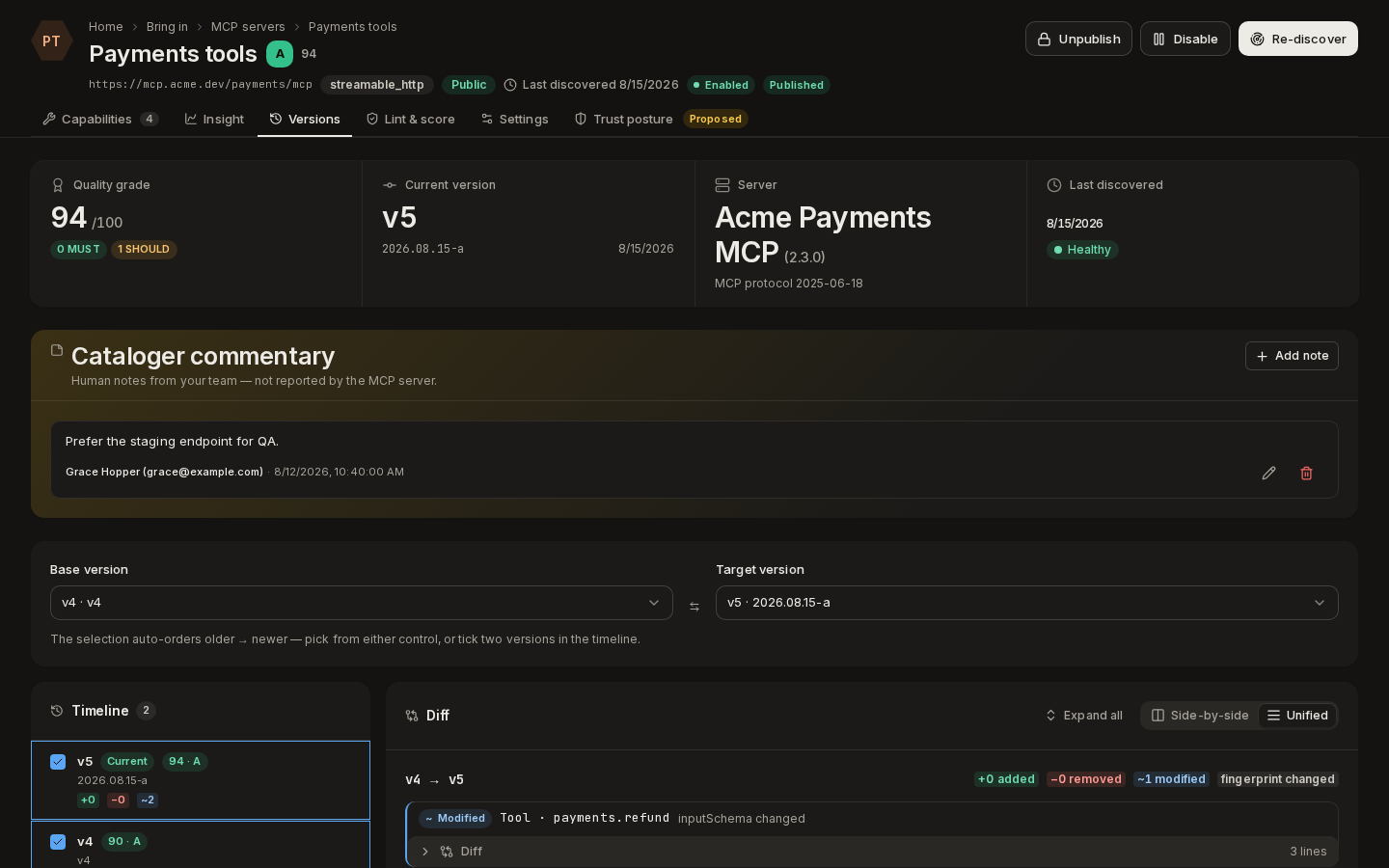Open the Settings tab
This screenshot has height=868, width=1389.
point(514,120)
